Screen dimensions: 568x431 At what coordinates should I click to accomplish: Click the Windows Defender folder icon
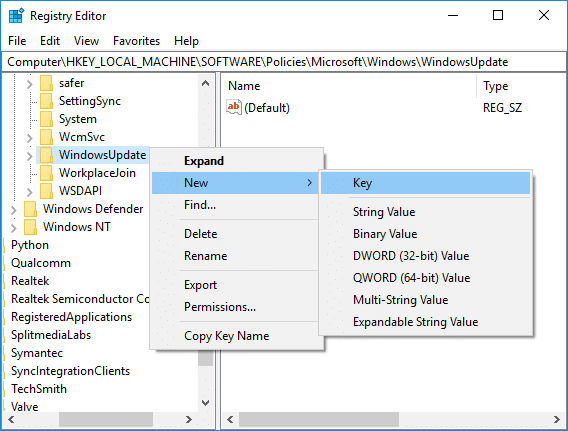(x=30, y=209)
